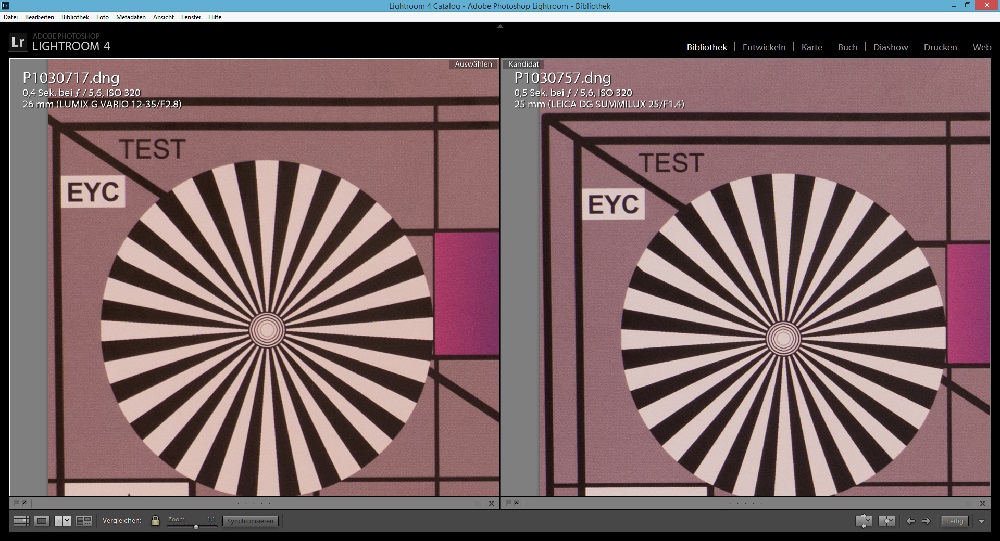Image resolution: width=1000 pixels, height=541 pixels.
Task: Switch to the Diashow module
Action: pos(890,47)
